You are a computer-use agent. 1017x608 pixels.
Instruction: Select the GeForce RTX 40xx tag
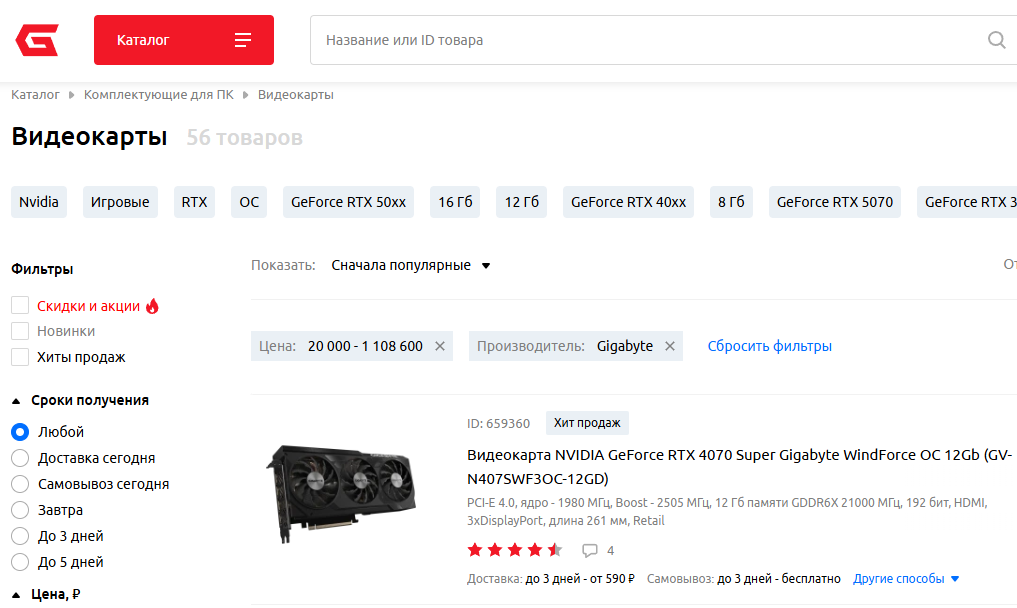tap(628, 202)
